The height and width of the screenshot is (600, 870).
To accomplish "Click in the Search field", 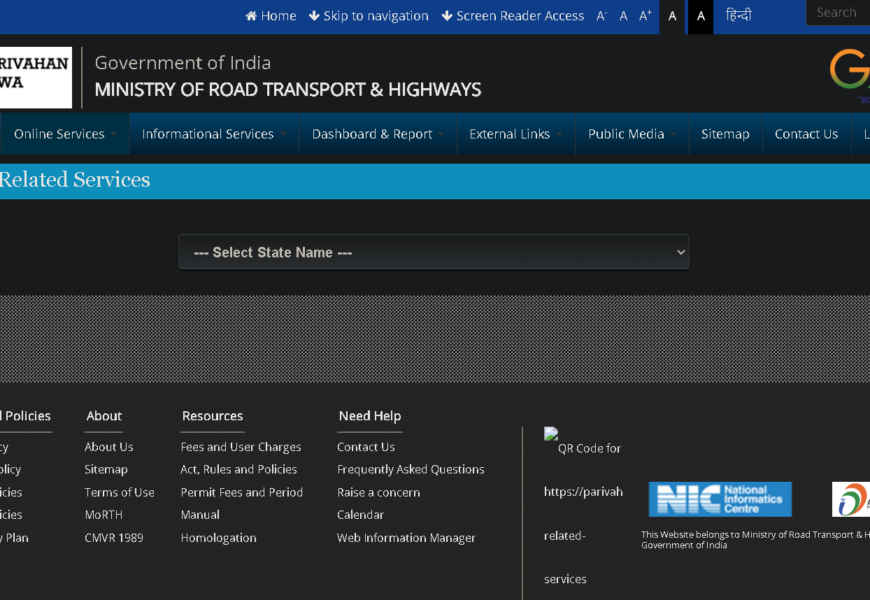I will click(x=838, y=13).
